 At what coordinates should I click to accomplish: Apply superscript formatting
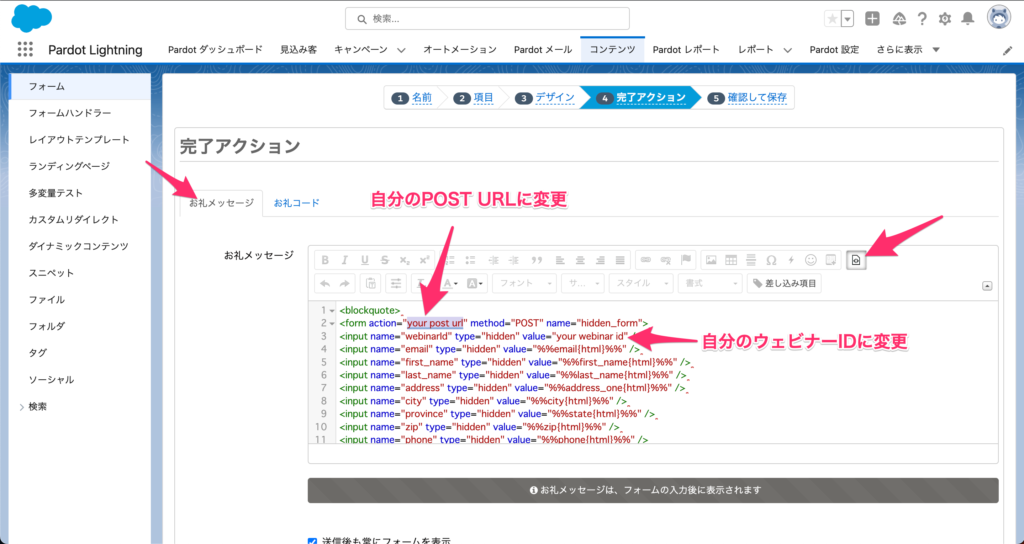click(x=424, y=260)
